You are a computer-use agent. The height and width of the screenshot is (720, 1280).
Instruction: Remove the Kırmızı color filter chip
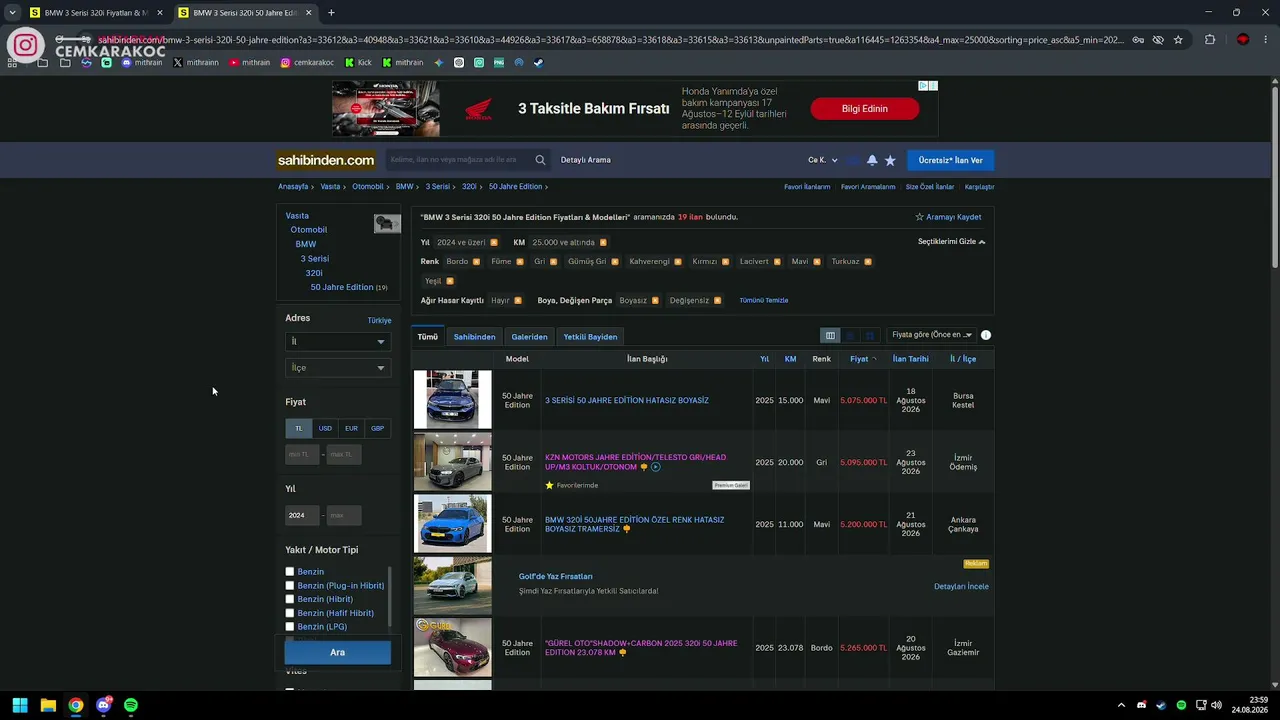tap(726, 262)
